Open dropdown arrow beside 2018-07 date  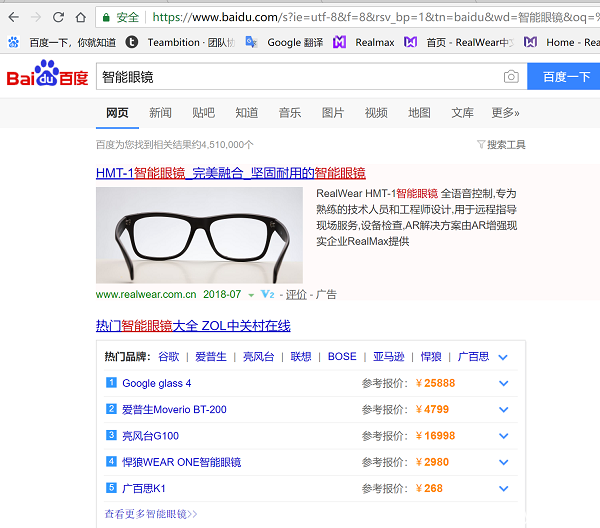tap(251, 295)
